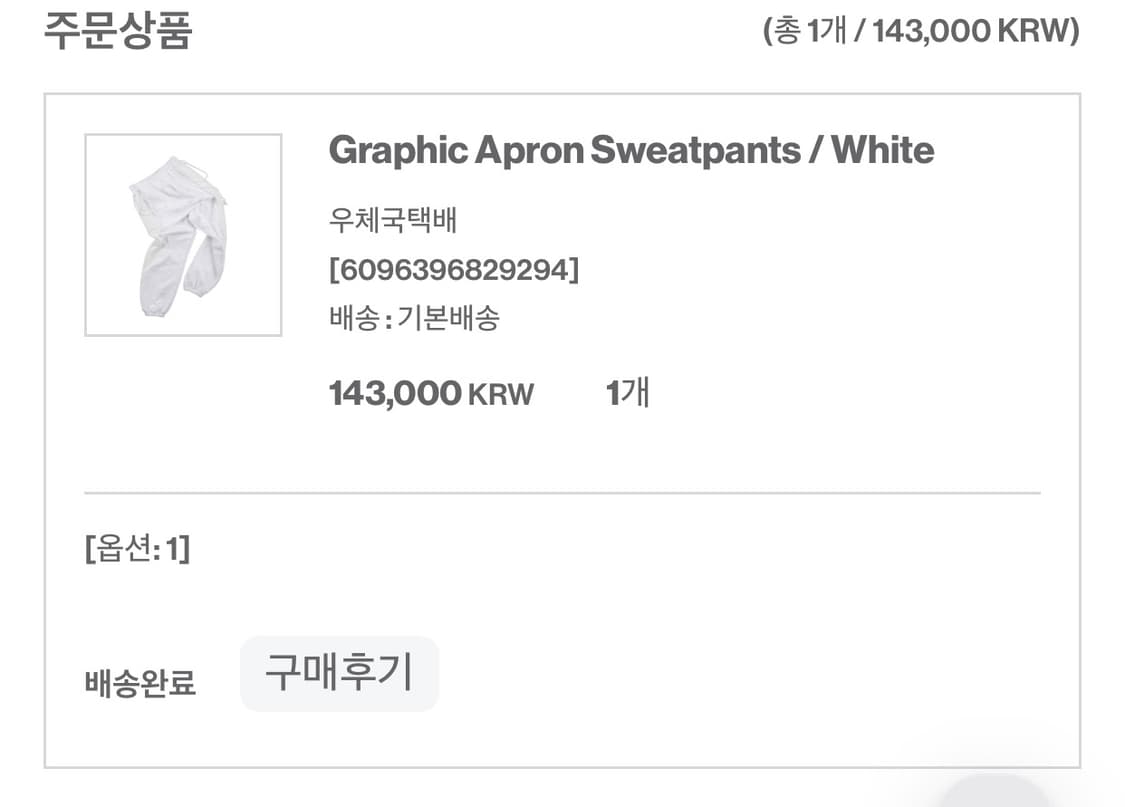The height and width of the screenshot is (807, 1125).
Task: Click the 구매후기 review button
Action: click(x=339, y=673)
